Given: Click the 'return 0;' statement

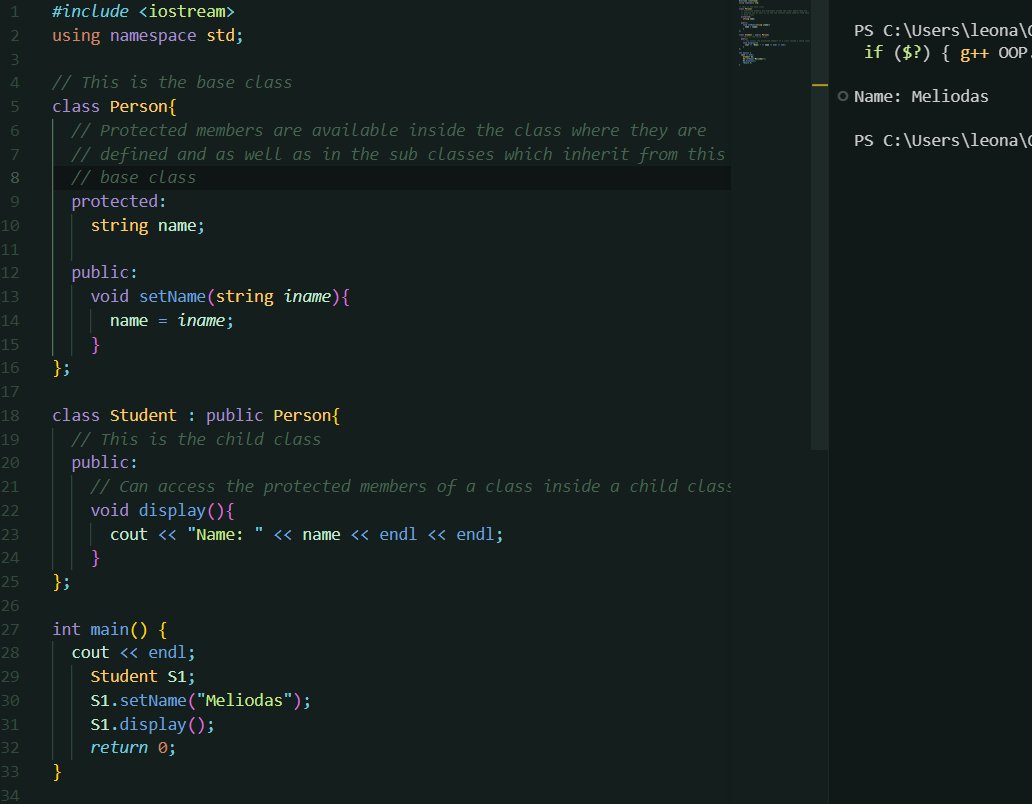Looking at the screenshot, I should (x=133, y=748).
